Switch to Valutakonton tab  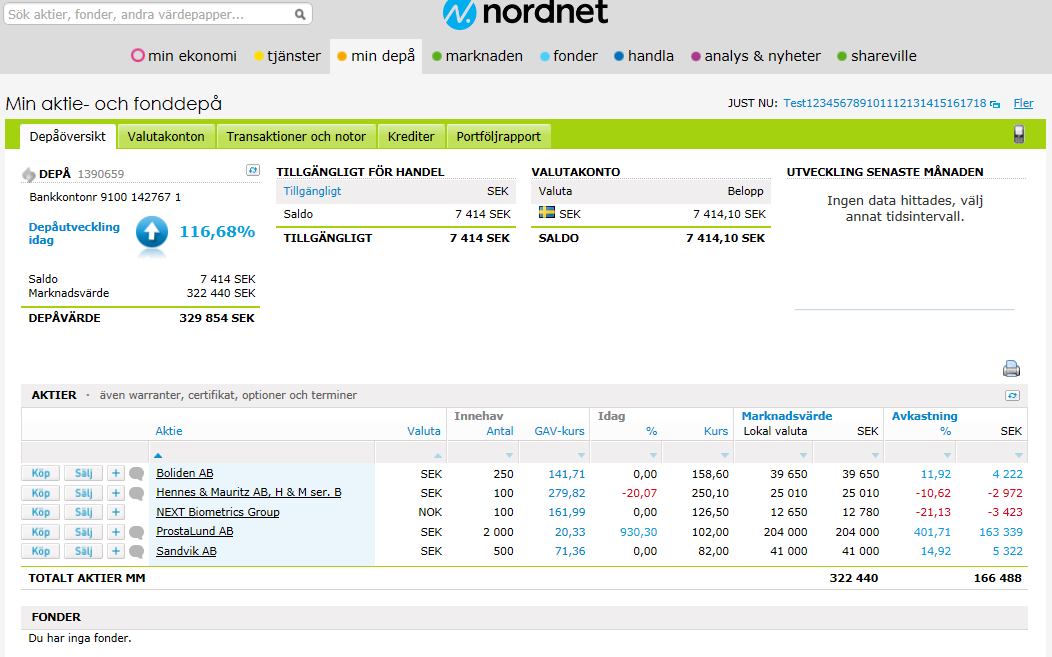coord(166,136)
